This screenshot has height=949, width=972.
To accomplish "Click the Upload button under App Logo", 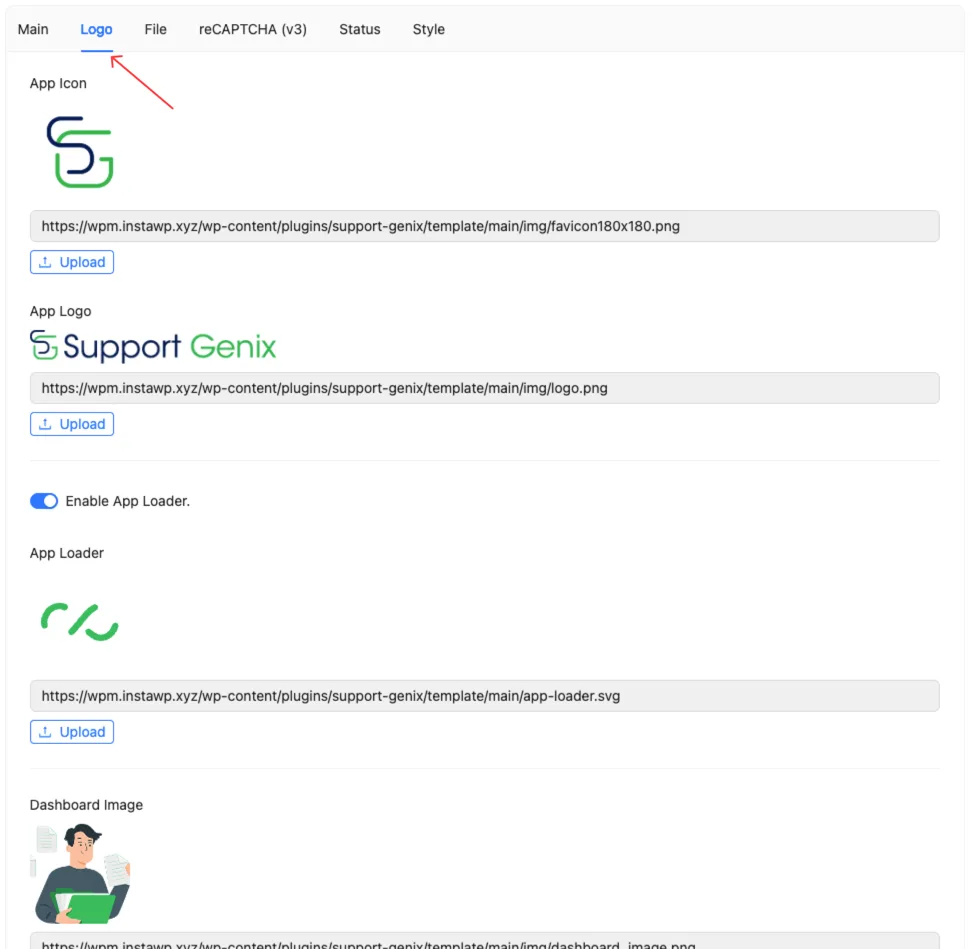I will [x=72, y=424].
